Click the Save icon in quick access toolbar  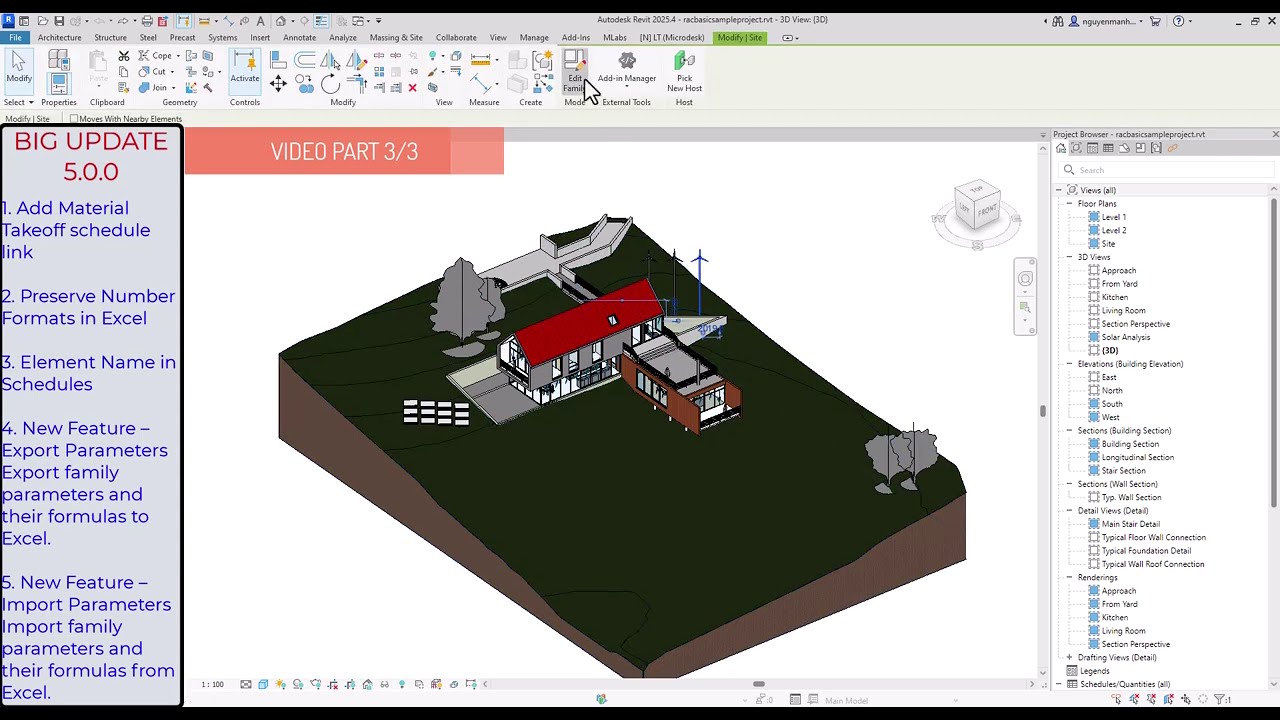click(x=59, y=21)
